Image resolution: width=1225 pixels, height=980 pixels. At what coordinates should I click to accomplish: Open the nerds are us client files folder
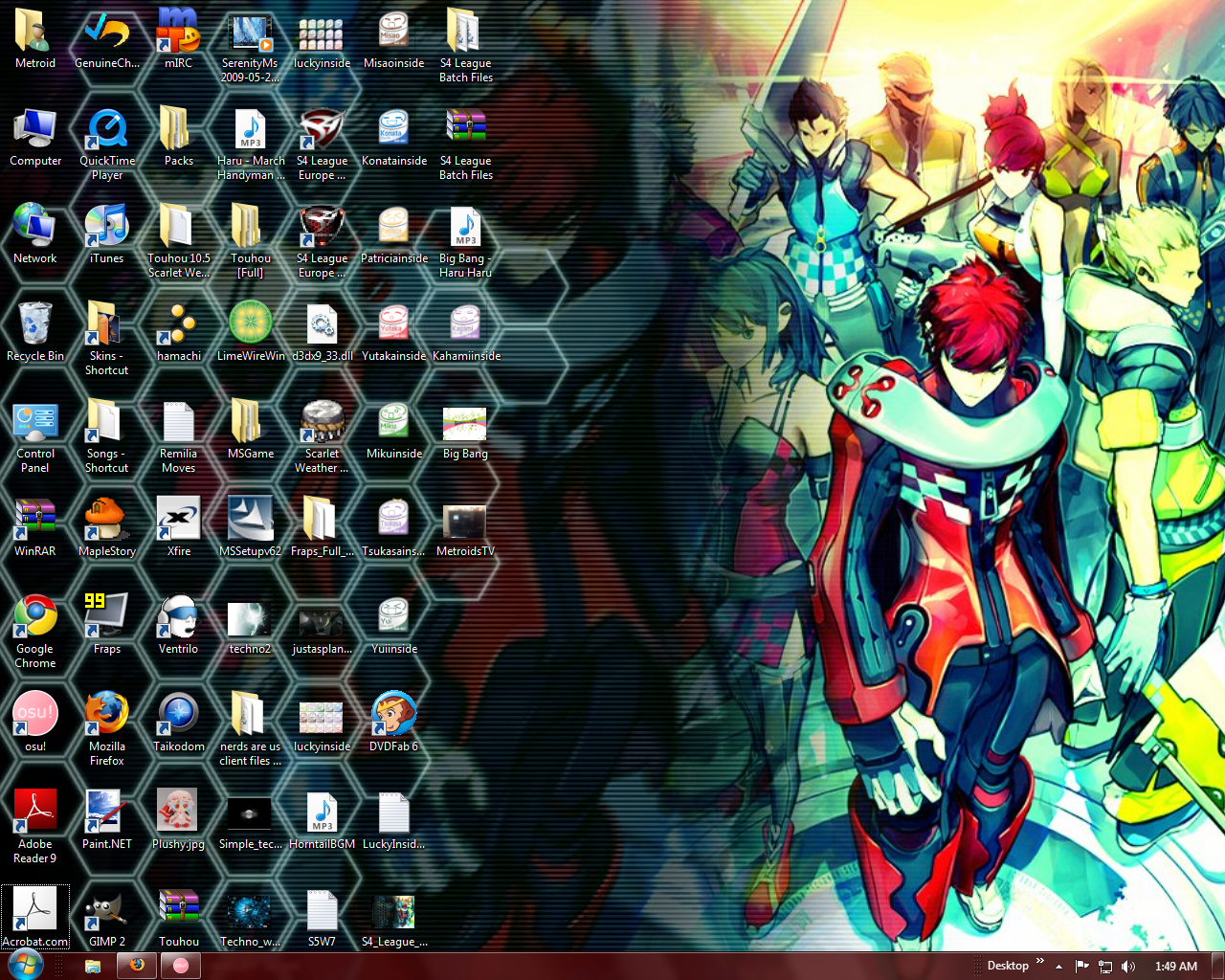(251, 729)
